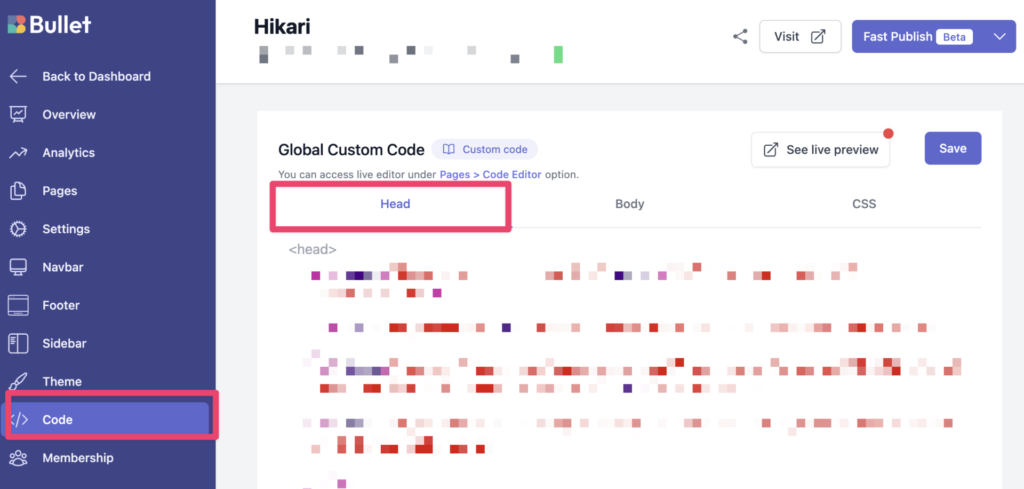Screen dimensions: 1024x489
Task: Switch to the Body tab
Action: coord(630,204)
